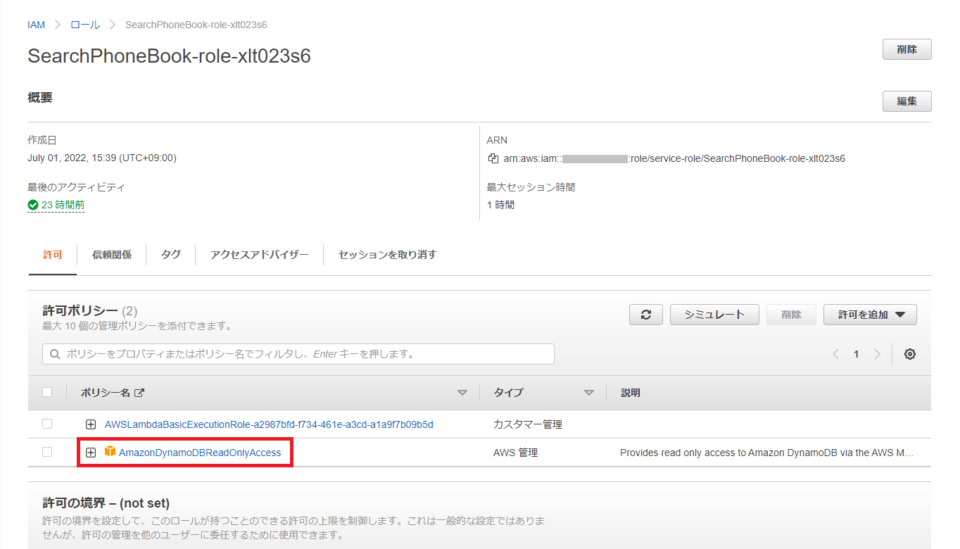
Task: Open the アクセスアドバイザー tab
Action: (259, 255)
